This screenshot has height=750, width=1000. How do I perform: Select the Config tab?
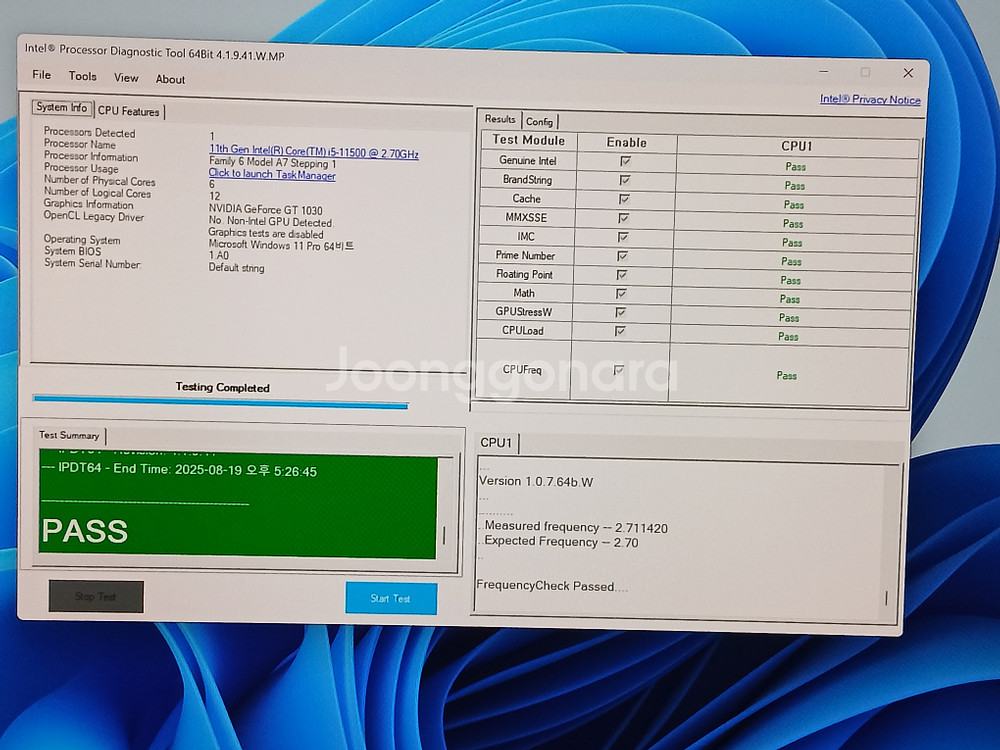[540, 121]
